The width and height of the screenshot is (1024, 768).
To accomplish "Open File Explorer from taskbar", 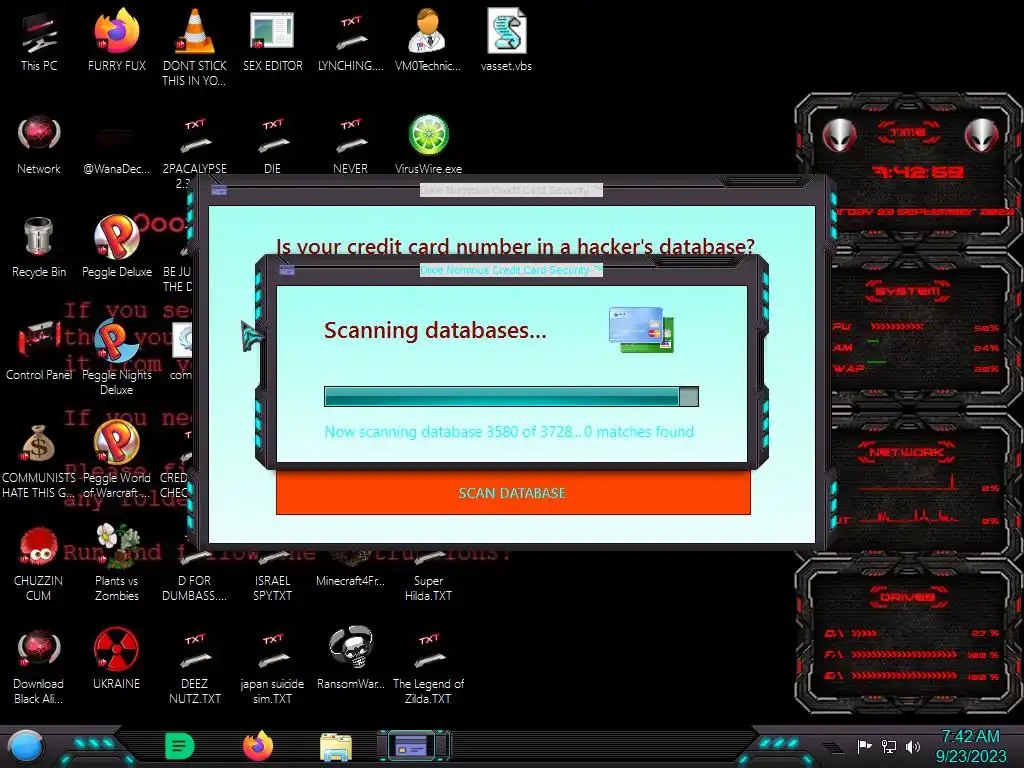I will (x=336, y=747).
